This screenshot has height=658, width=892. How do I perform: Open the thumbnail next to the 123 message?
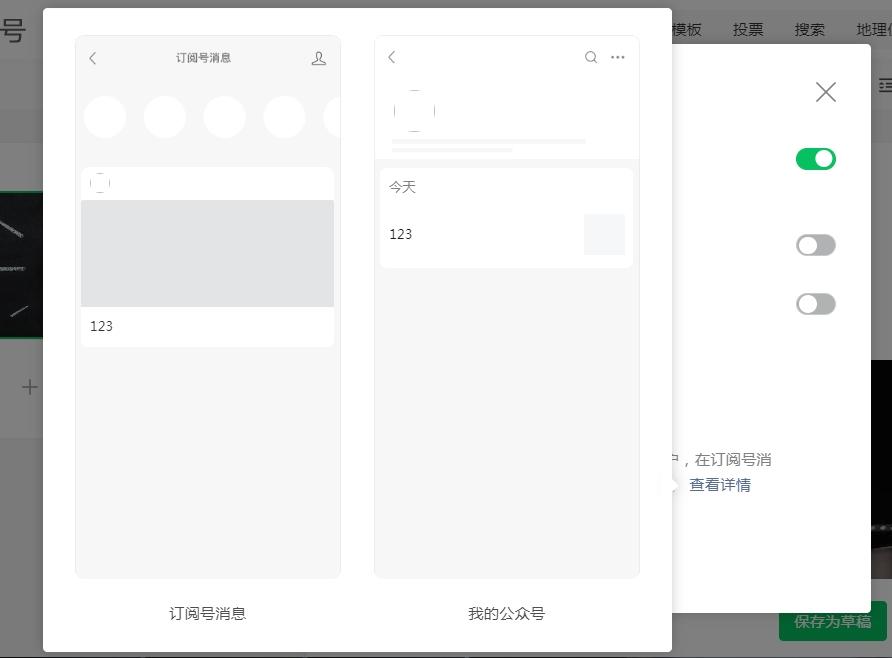(x=604, y=234)
